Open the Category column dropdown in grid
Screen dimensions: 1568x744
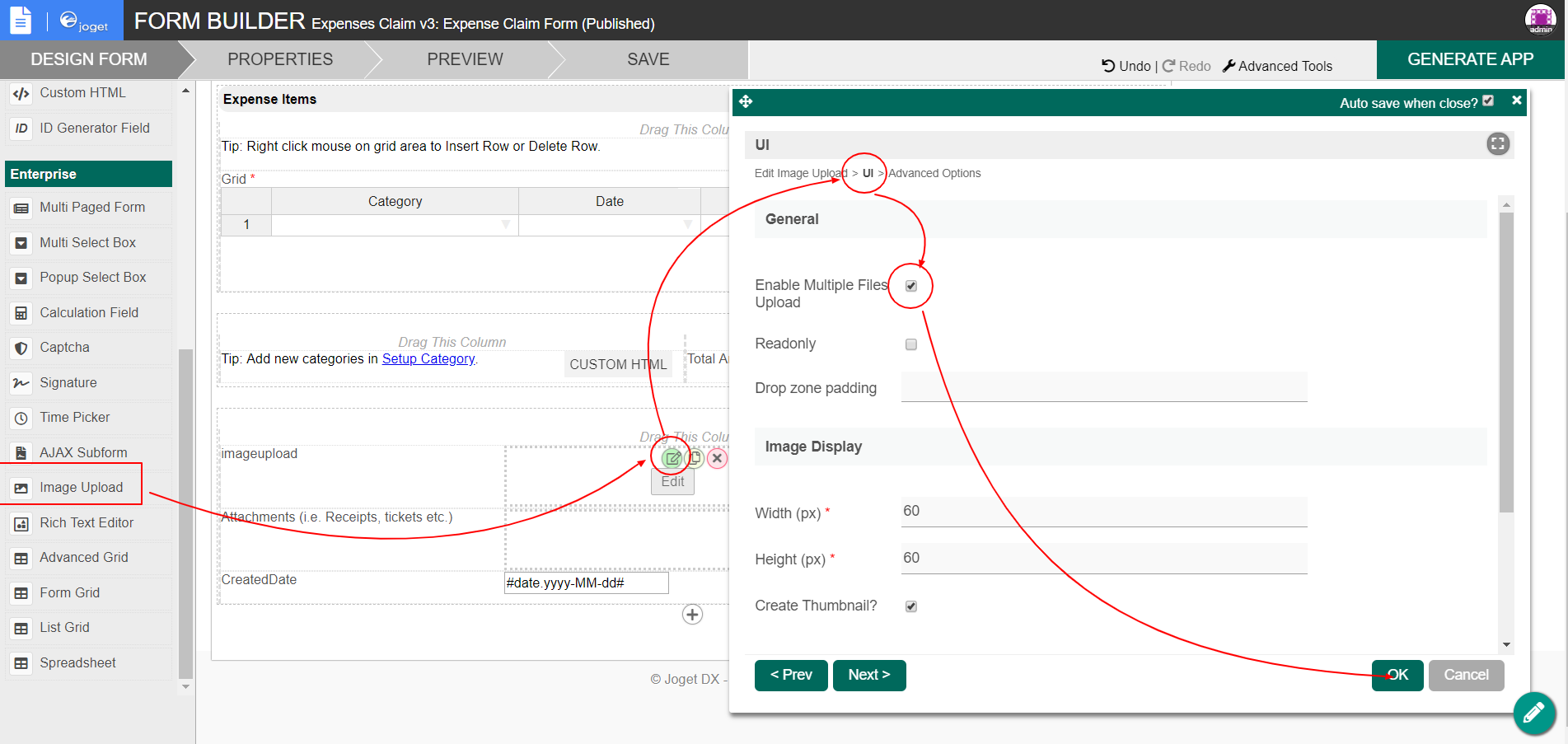click(x=505, y=225)
